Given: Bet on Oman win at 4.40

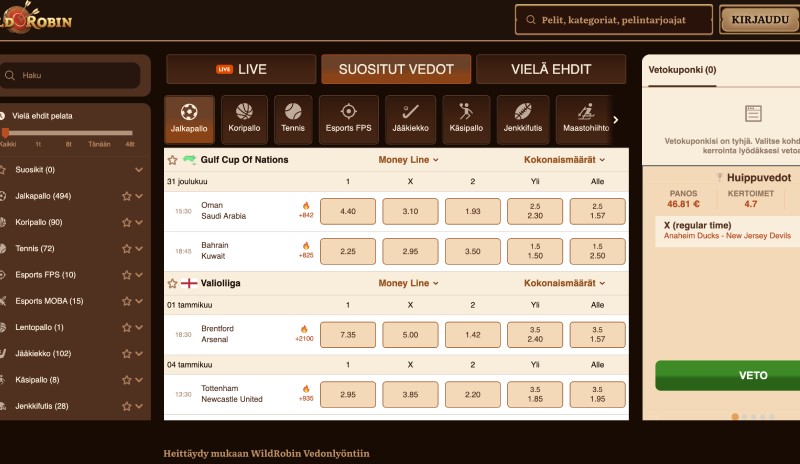Looking at the screenshot, I should (x=348, y=211).
